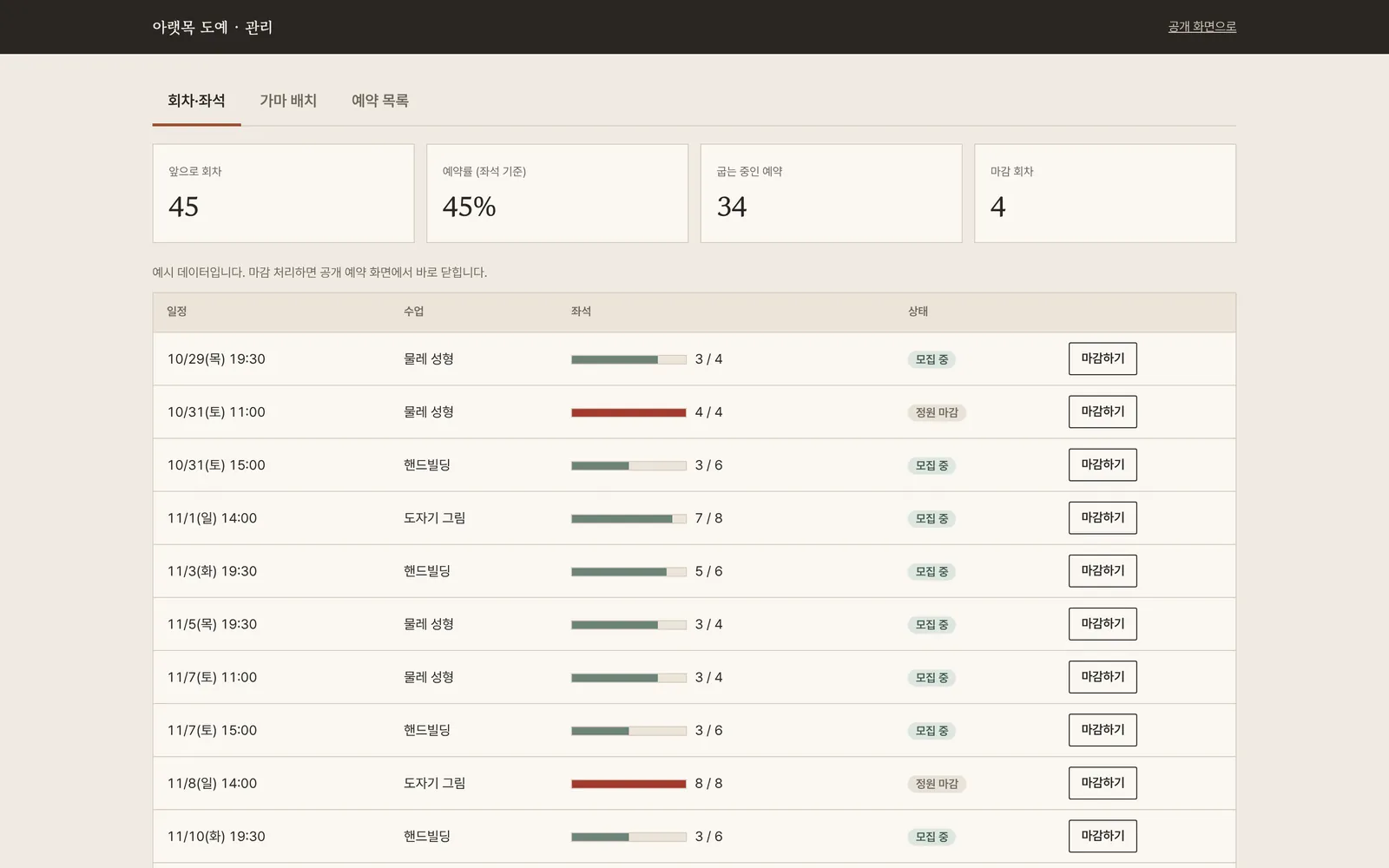Click 마감하기 for 11/5(목) 19:30 session
This screenshot has height=868, width=1389.
click(x=1103, y=623)
